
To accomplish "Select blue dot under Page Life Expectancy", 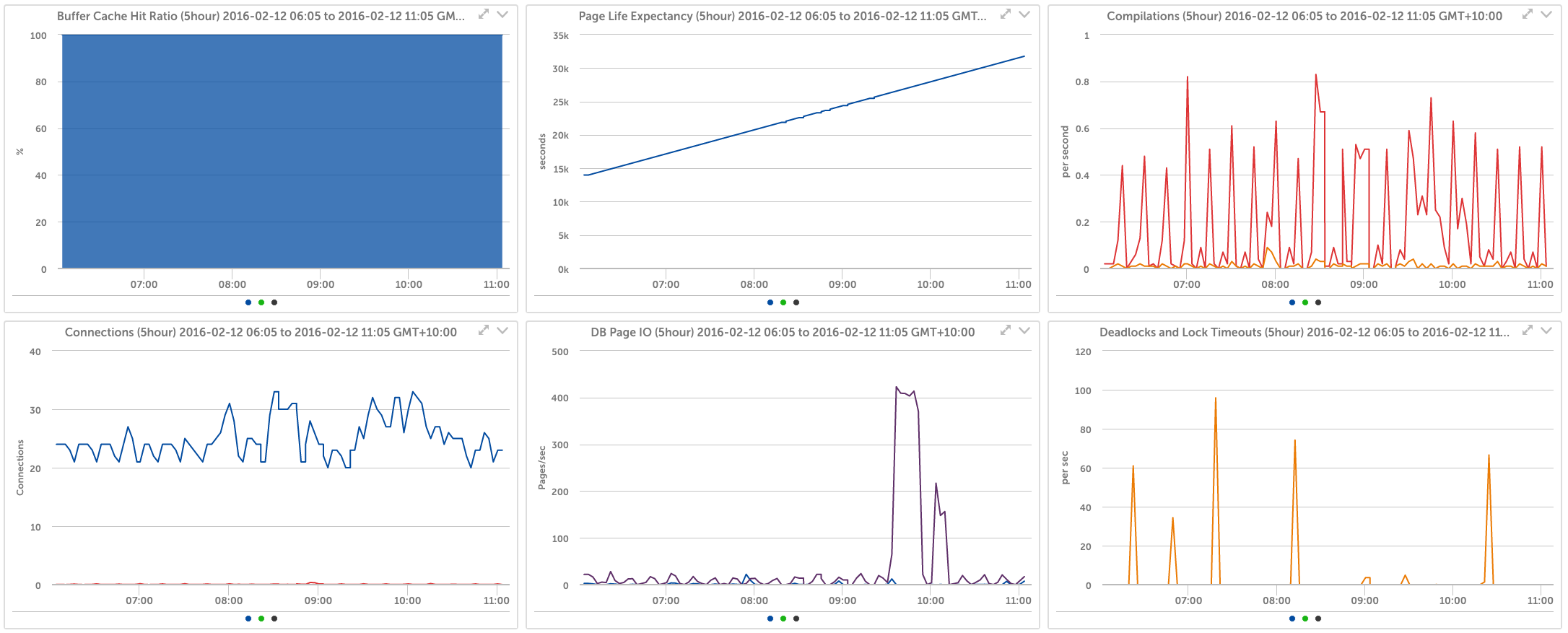I will [x=770, y=302].
